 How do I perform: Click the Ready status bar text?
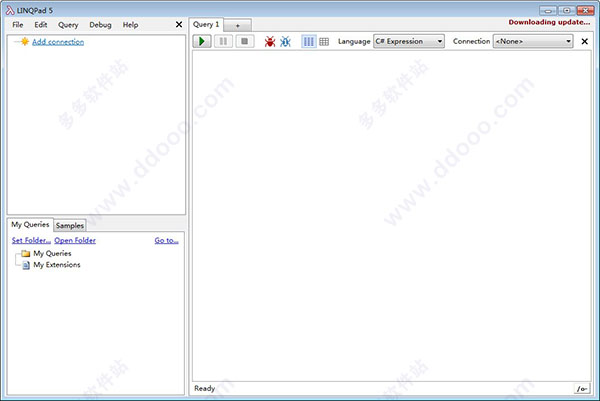tap(204, 388)
